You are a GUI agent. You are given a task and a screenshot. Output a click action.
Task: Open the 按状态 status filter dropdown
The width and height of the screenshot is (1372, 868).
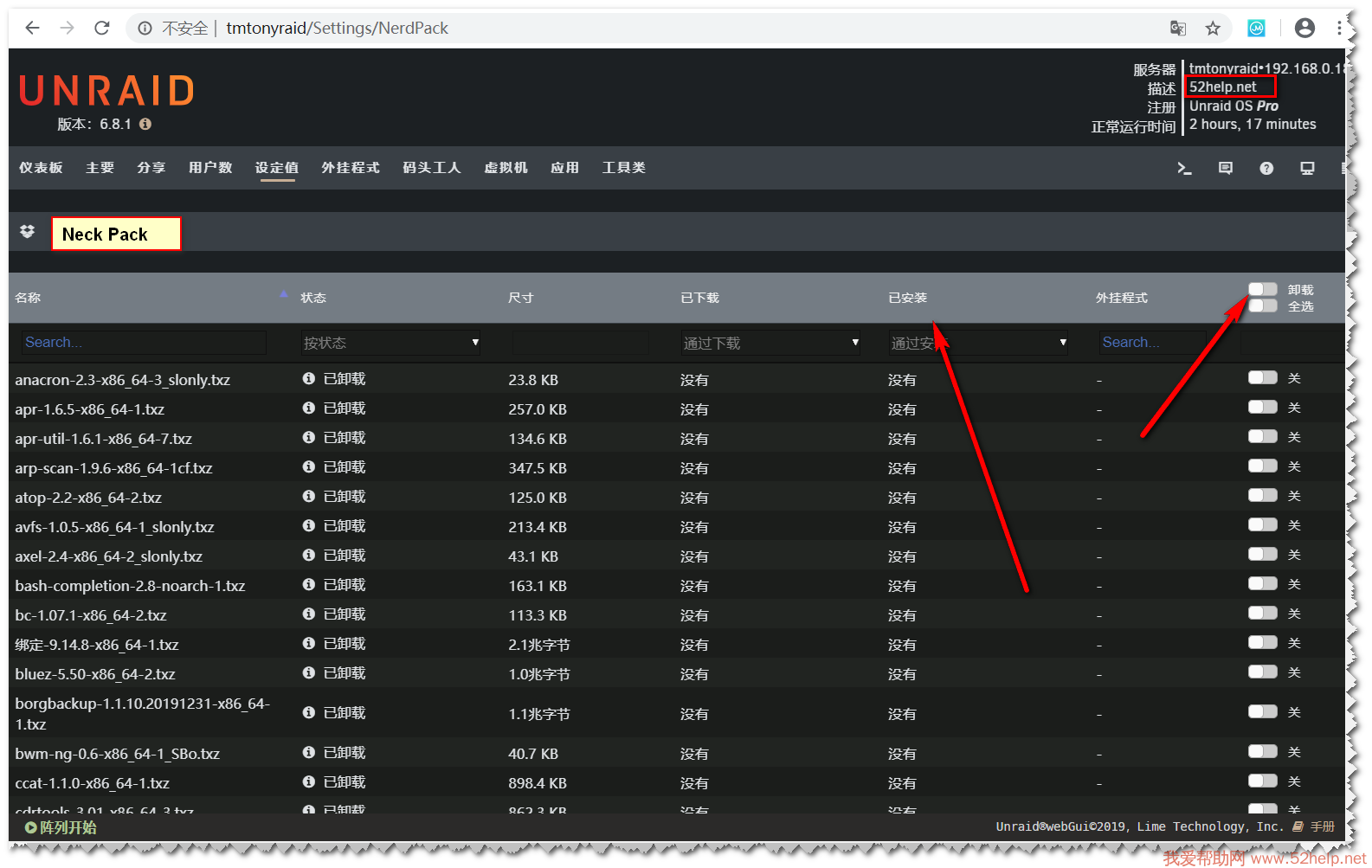[x=390, y=343]
